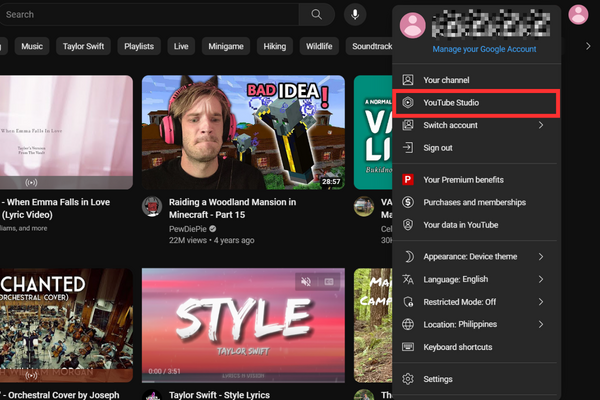Click Manage your Google Account link
600x400 pixels.
point(484,49)
